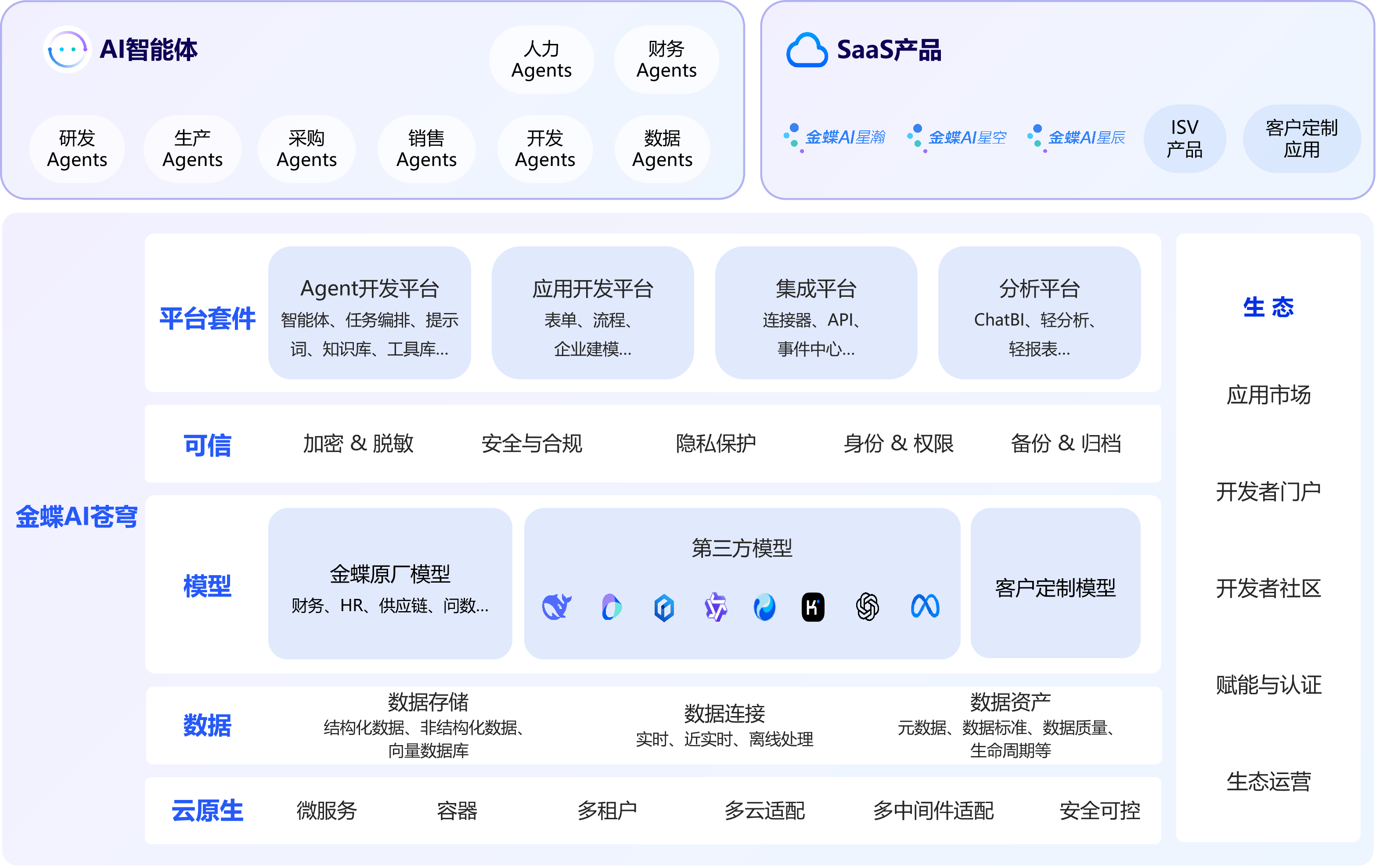This screenshot has width=1376, height=868.
Task: Click 多云适配 text
Action: coord(764,810)
